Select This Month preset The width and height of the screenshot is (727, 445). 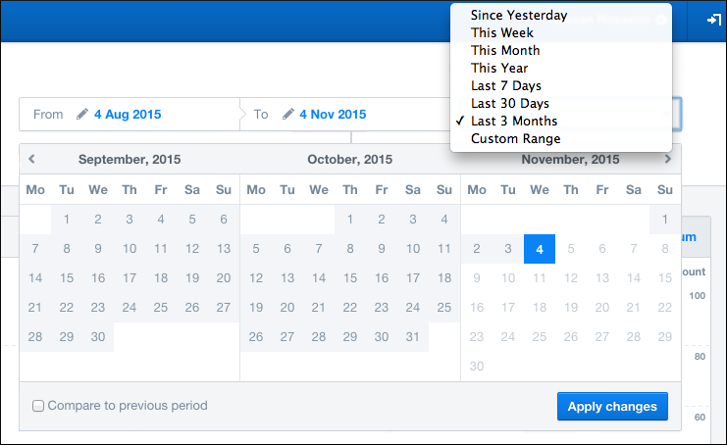click(x=505, y=51)
